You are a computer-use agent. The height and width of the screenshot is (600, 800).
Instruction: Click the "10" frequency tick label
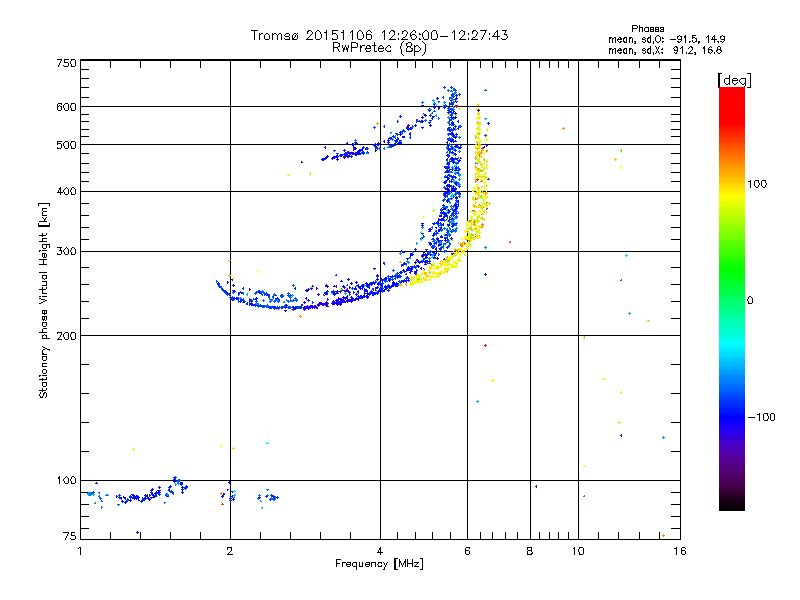click(x=578, y=551)
